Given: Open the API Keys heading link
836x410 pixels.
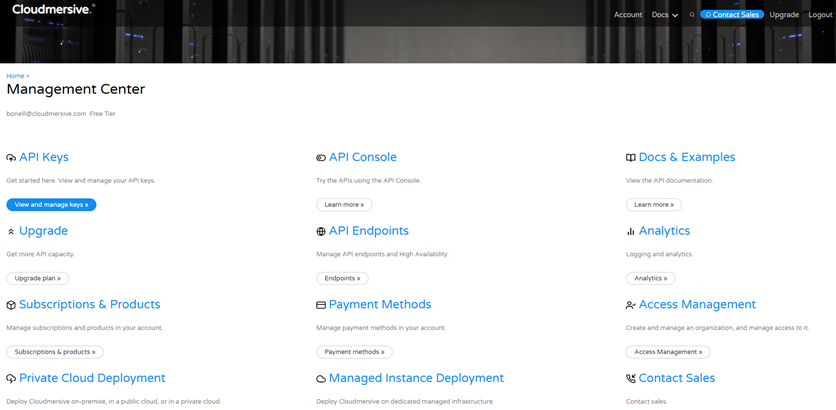Looking at the screenshot, I should coord(44,157).
